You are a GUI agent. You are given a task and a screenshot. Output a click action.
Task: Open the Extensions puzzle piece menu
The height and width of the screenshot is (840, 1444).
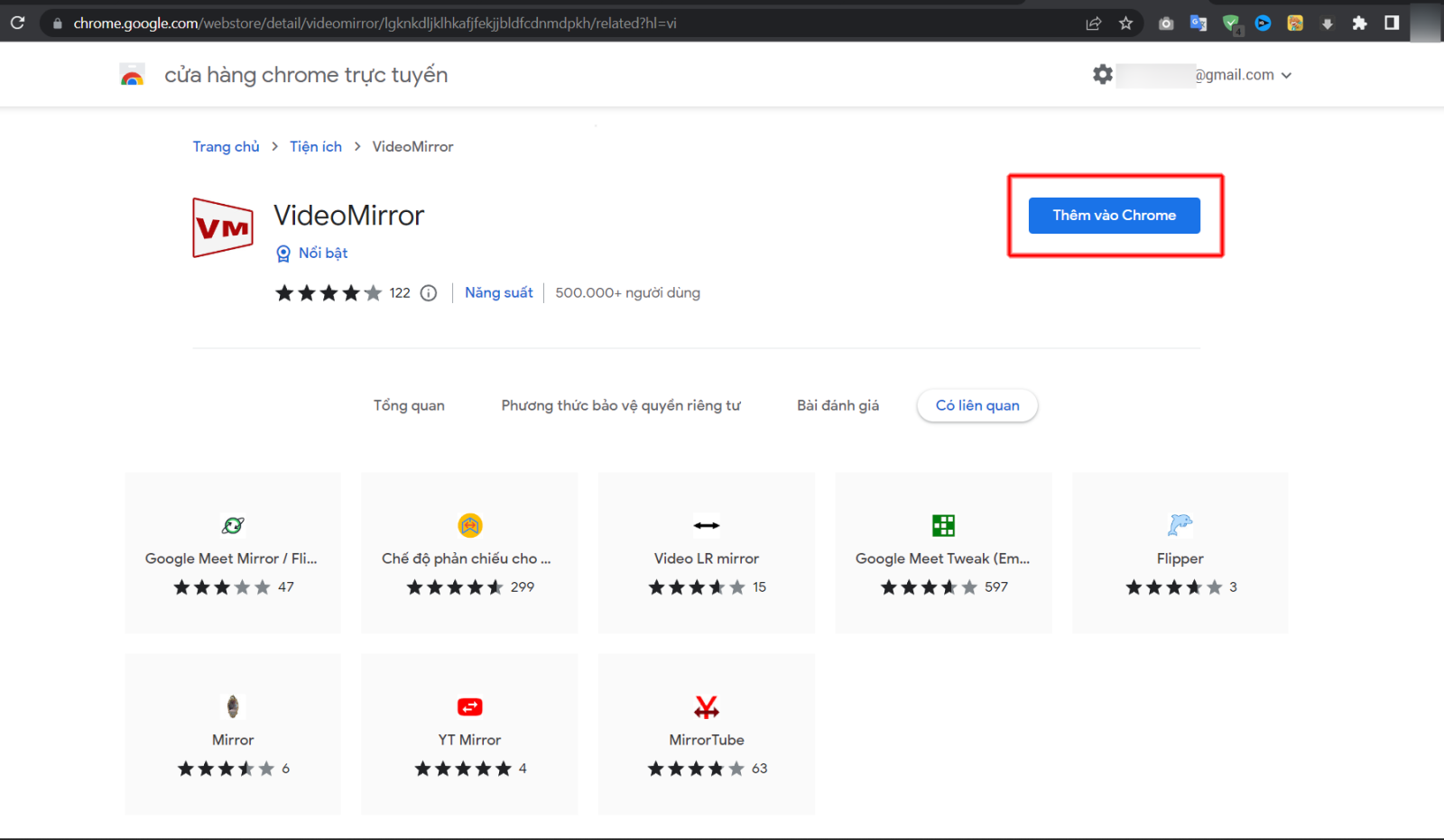pyautogui.click(x=1359, y=23)
